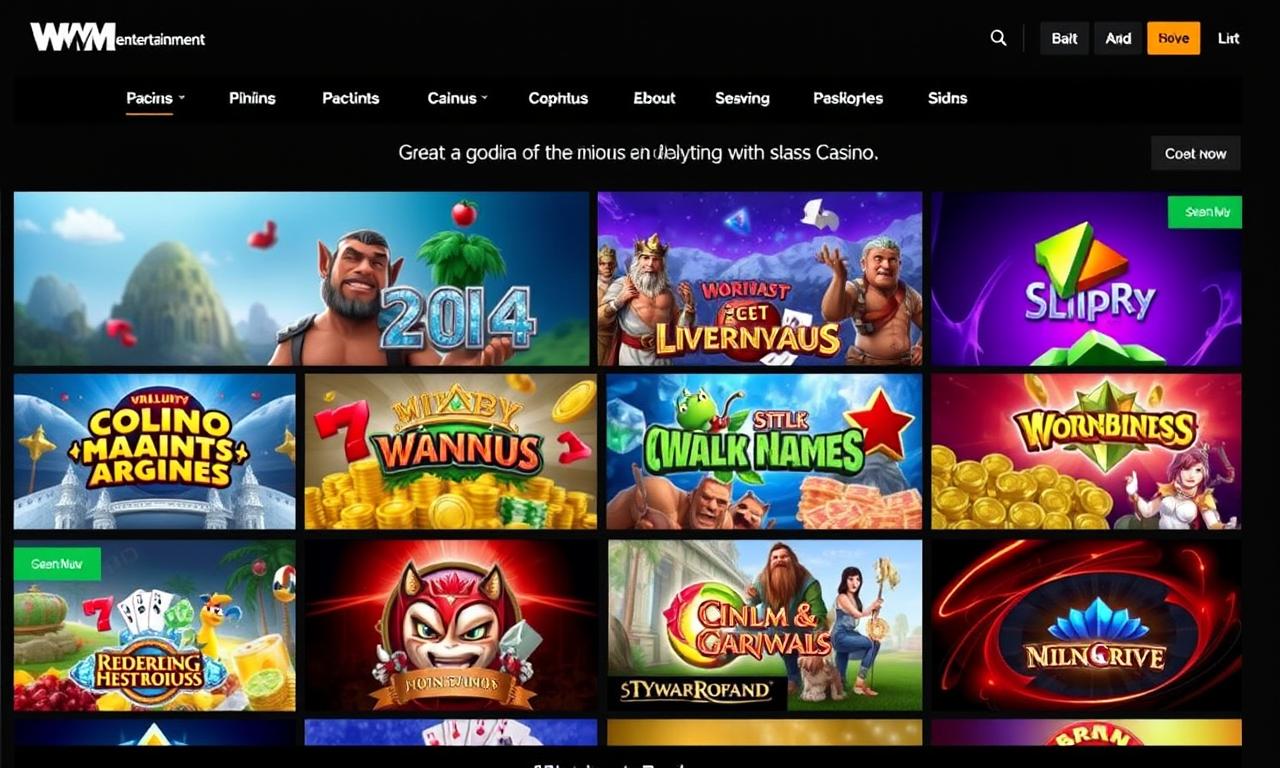Click the search magnifier icon

pos(998,38)
